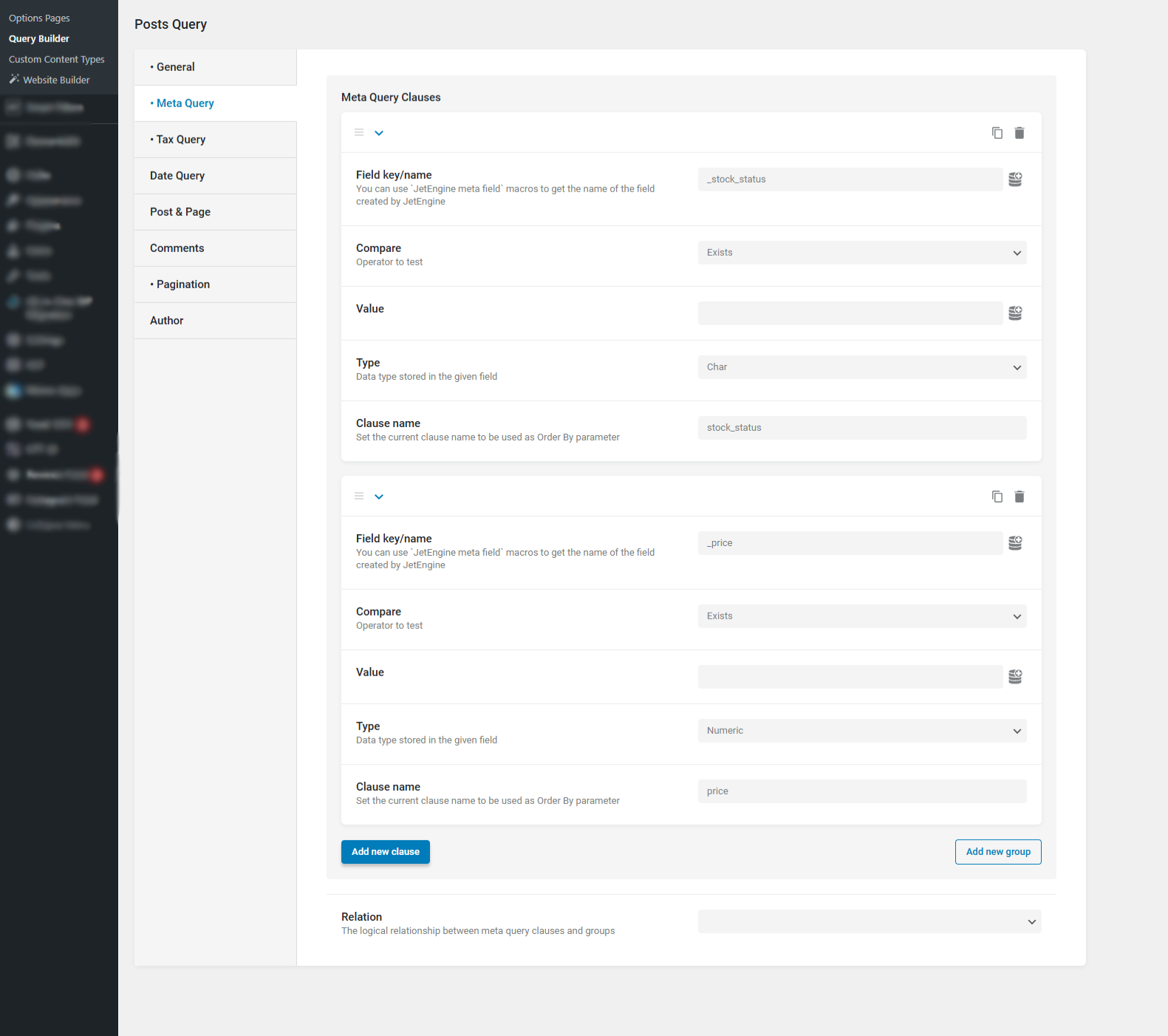The height and width of the screenshot is (1036, 1168).
Task: Open Type dropdown showing Numeric
Action: (861, 731)
